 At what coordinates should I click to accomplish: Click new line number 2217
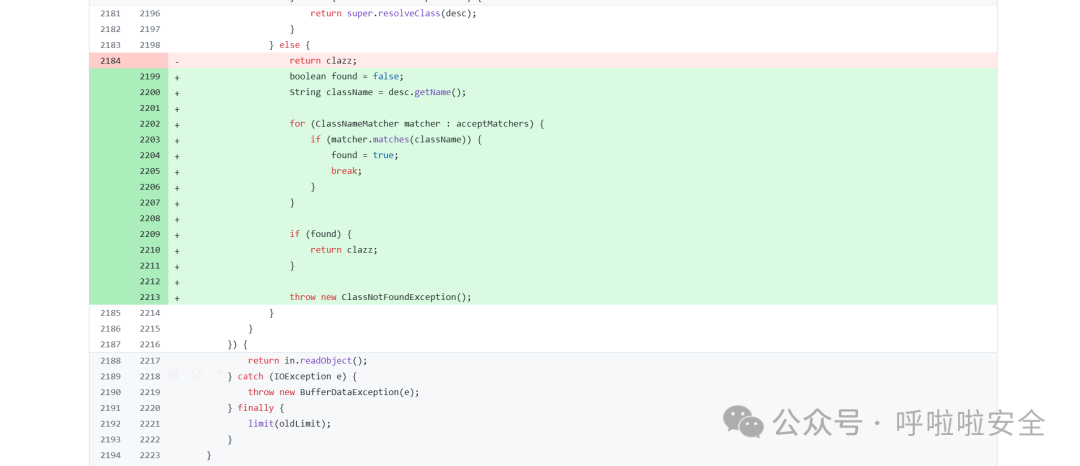tap(149, 361)
